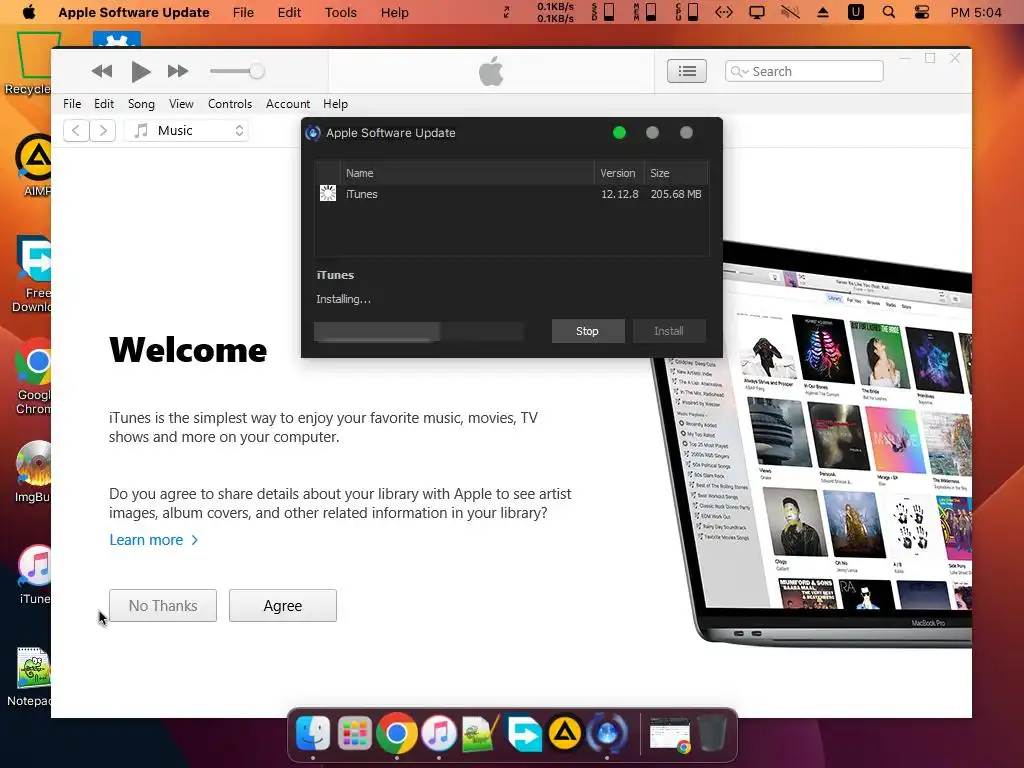Open Google Chrome from the dock
Viewport: 1024px width, 768px height.
coord(396,733)
